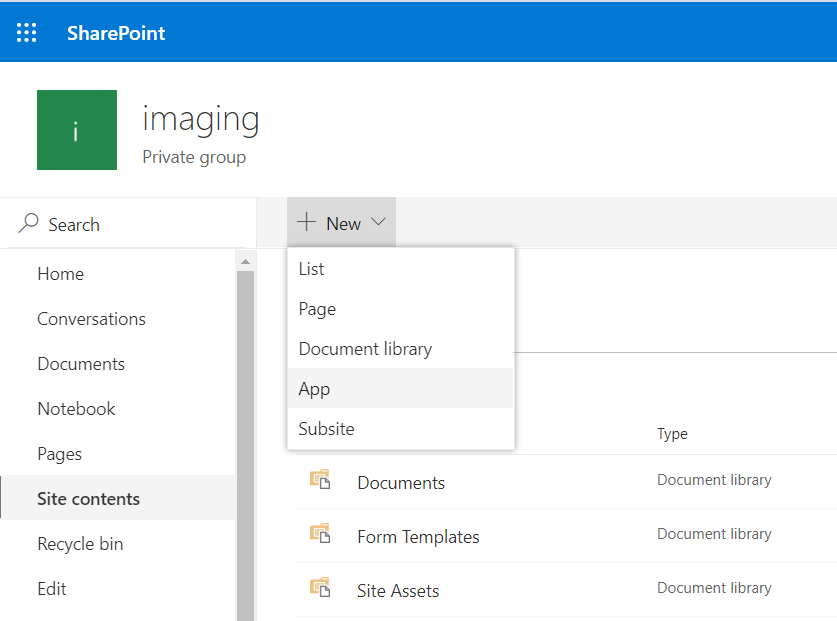The image size is (837, 621).
Task: Click the SharePoint header title
Action: point(116,33)
